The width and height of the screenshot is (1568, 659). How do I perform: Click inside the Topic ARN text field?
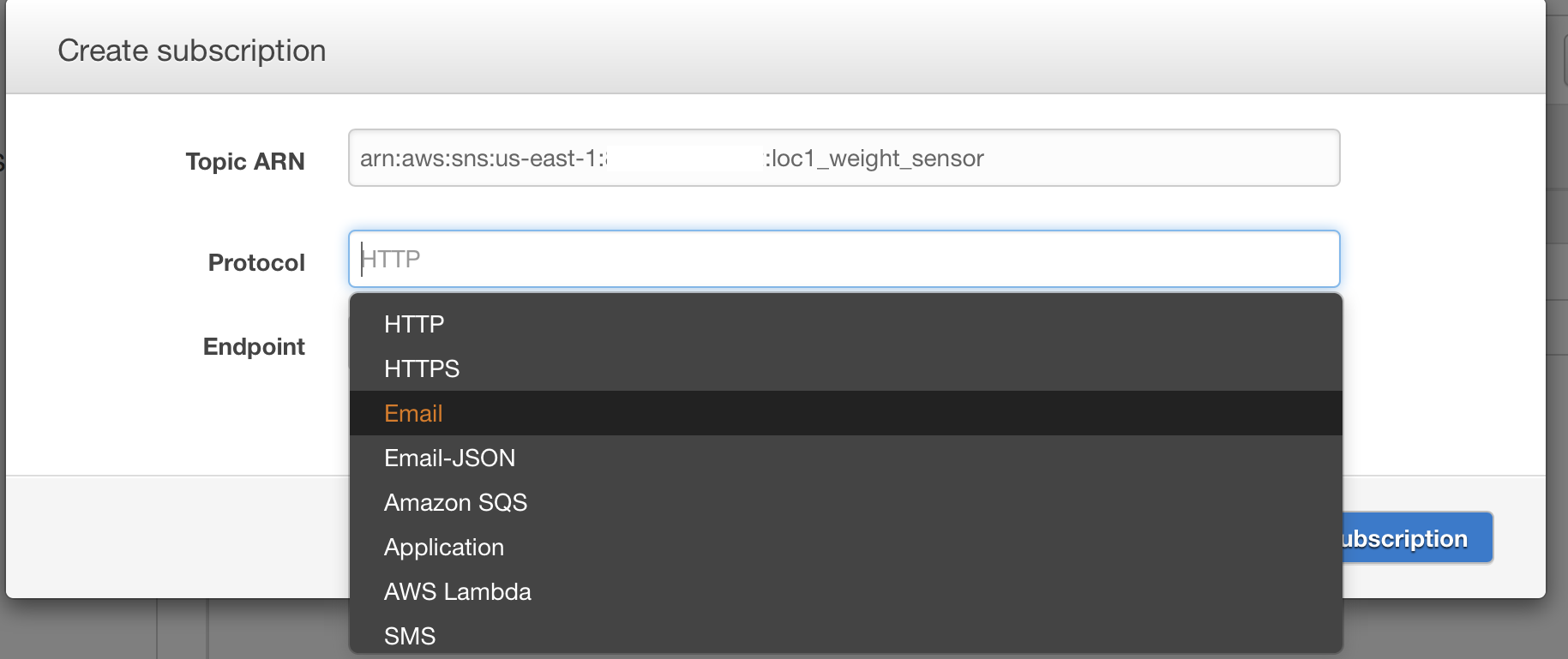pos(1114,159)
